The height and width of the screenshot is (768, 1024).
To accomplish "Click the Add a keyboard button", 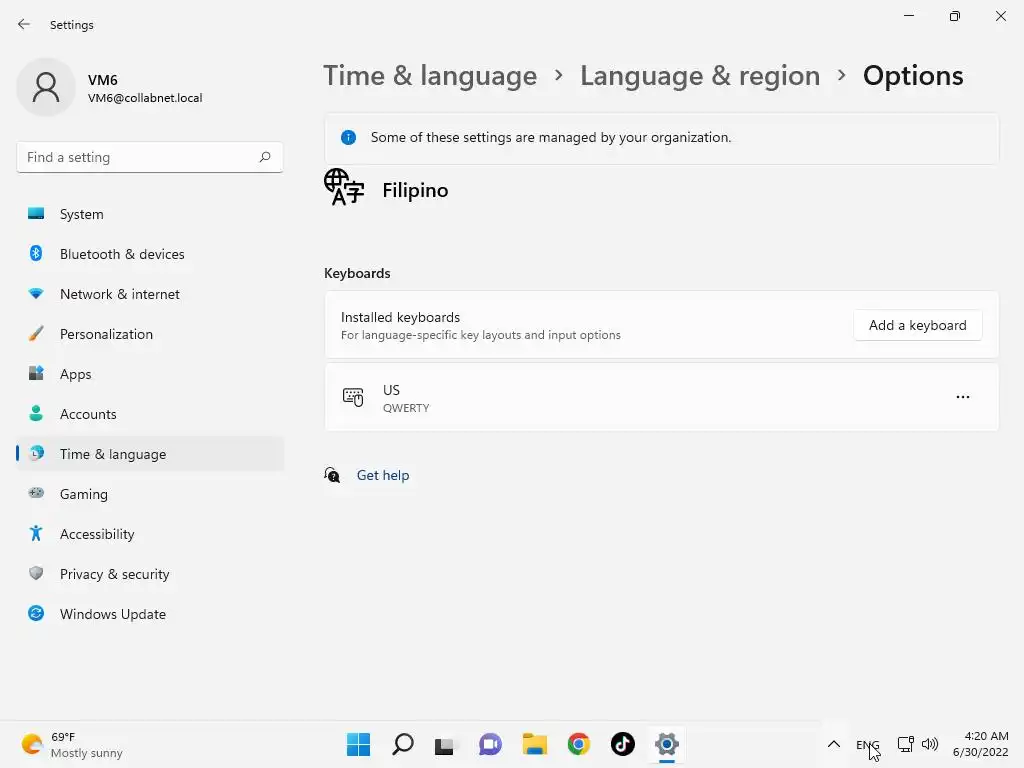I will click(x=917, y=325).
